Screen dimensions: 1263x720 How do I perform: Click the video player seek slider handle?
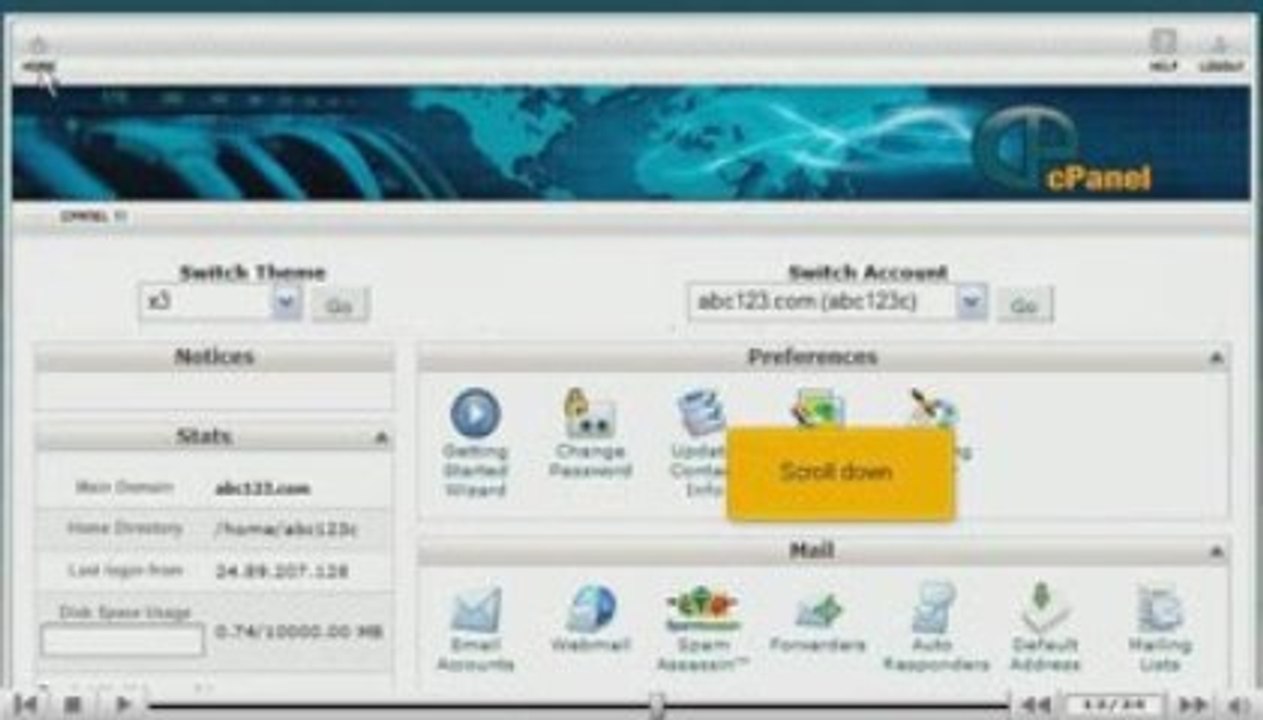coord(656,705)
